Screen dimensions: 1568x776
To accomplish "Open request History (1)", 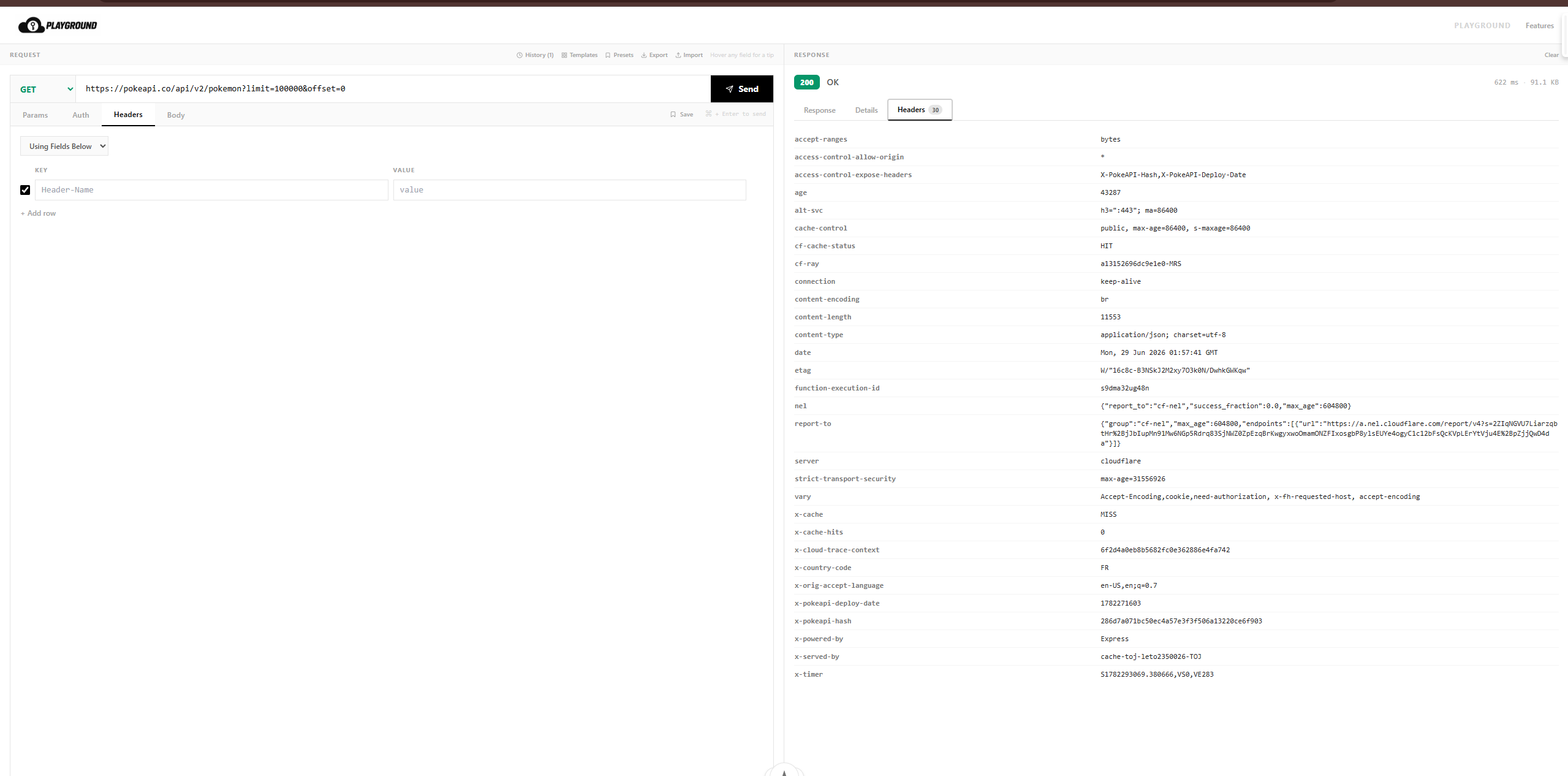I will pos(535,55).
